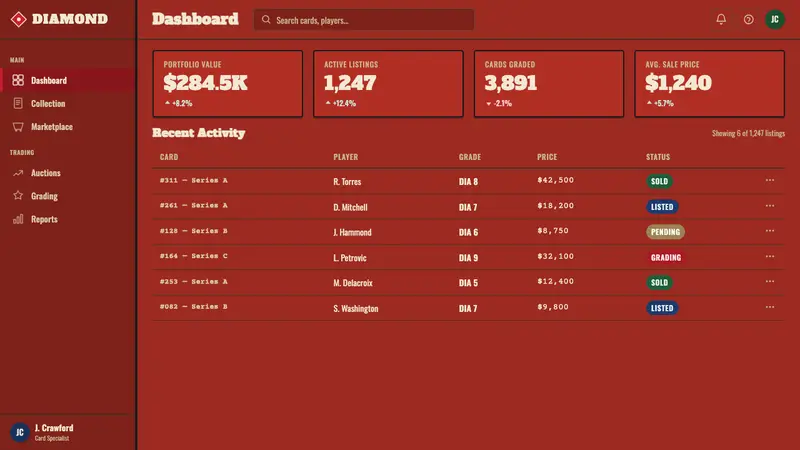
Task: Open Marketplace in the sidebar
Action: pyautogui.click(x=68, y=127)
